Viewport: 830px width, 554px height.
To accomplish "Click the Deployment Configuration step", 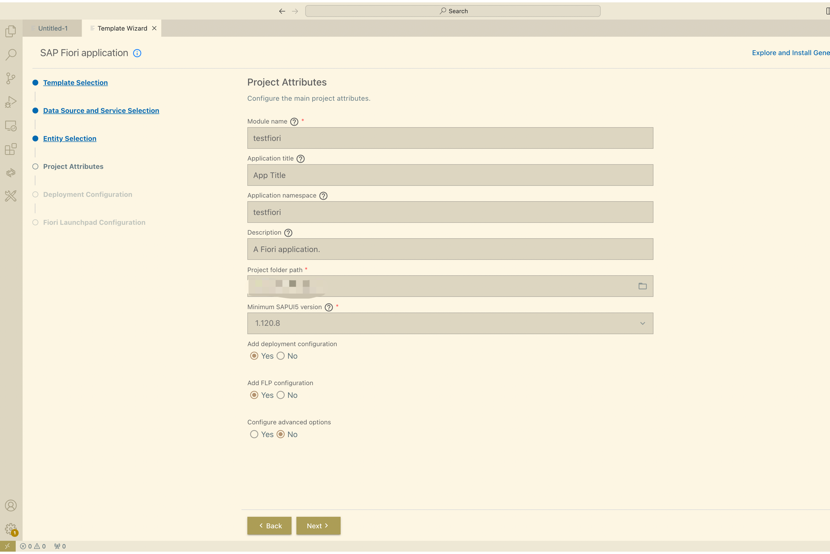I will pos(87,195).
